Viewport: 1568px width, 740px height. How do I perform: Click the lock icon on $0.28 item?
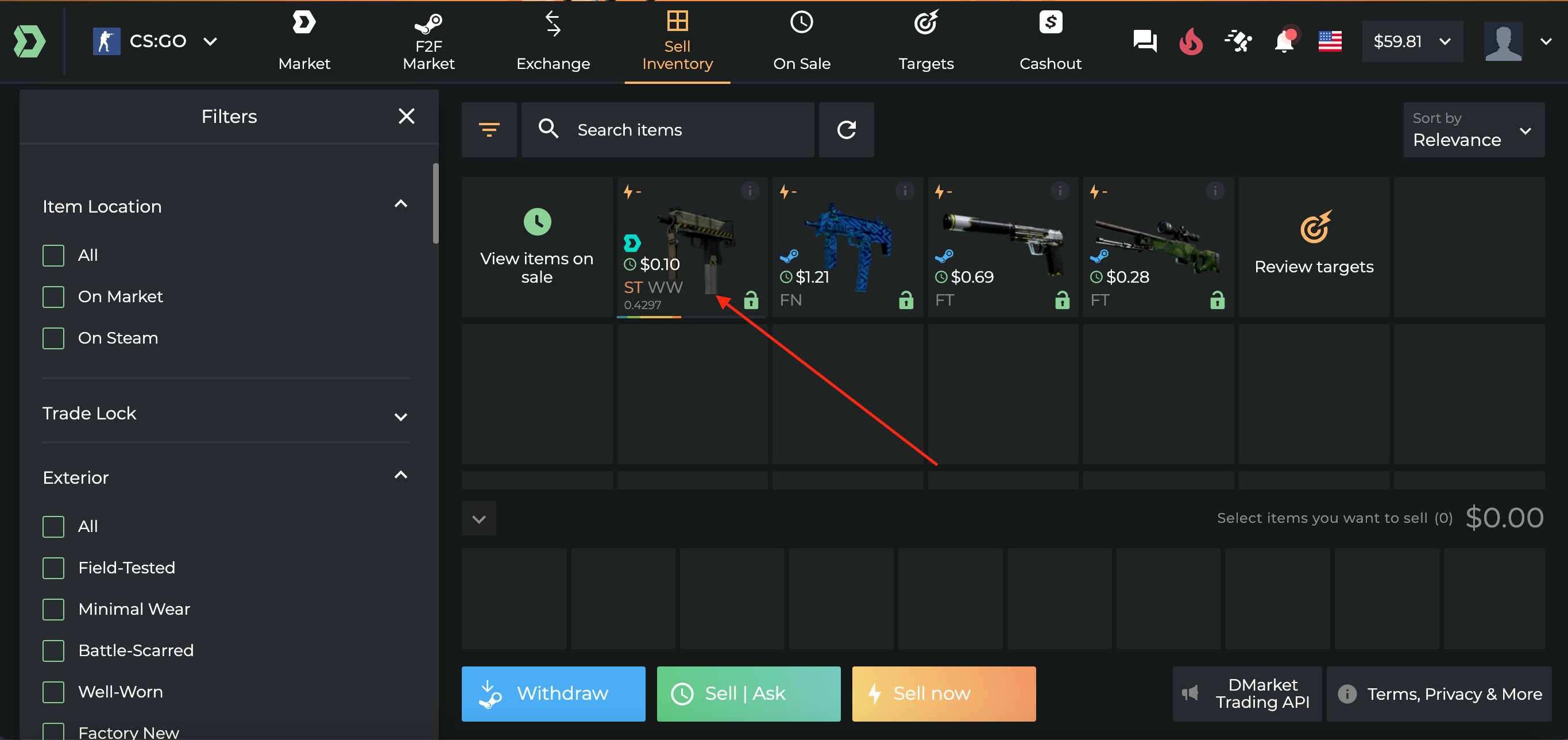1218,300
